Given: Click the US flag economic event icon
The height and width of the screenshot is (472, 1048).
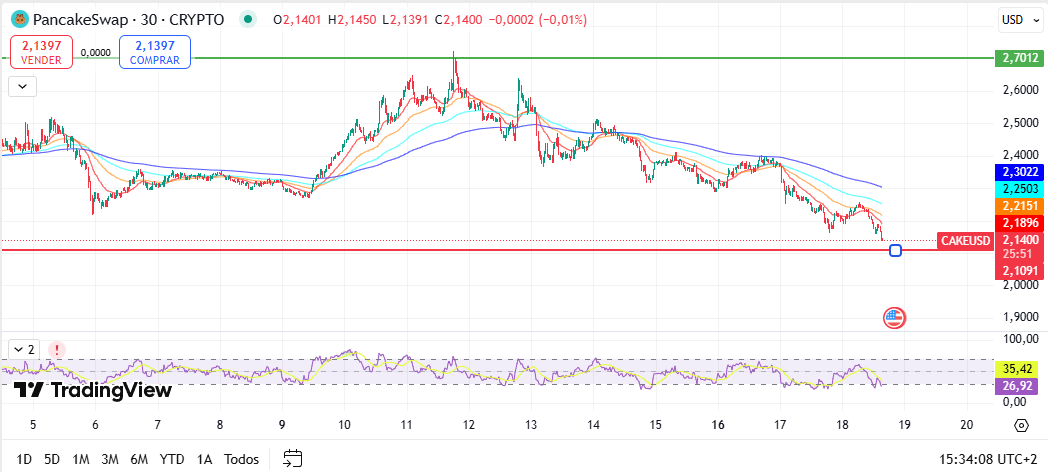Looking at the screenshot, I should 894,318.
